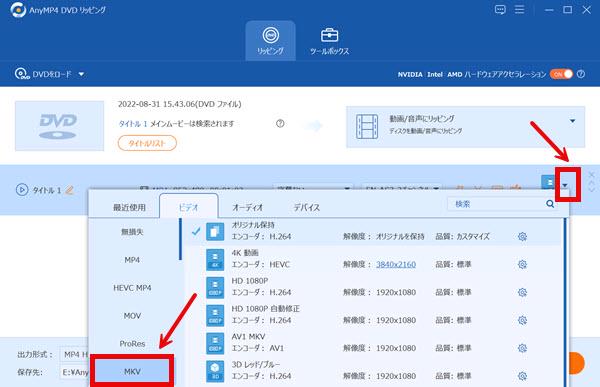Open the リッピング tab
The image size is (600, 387).
coord(270,41)
